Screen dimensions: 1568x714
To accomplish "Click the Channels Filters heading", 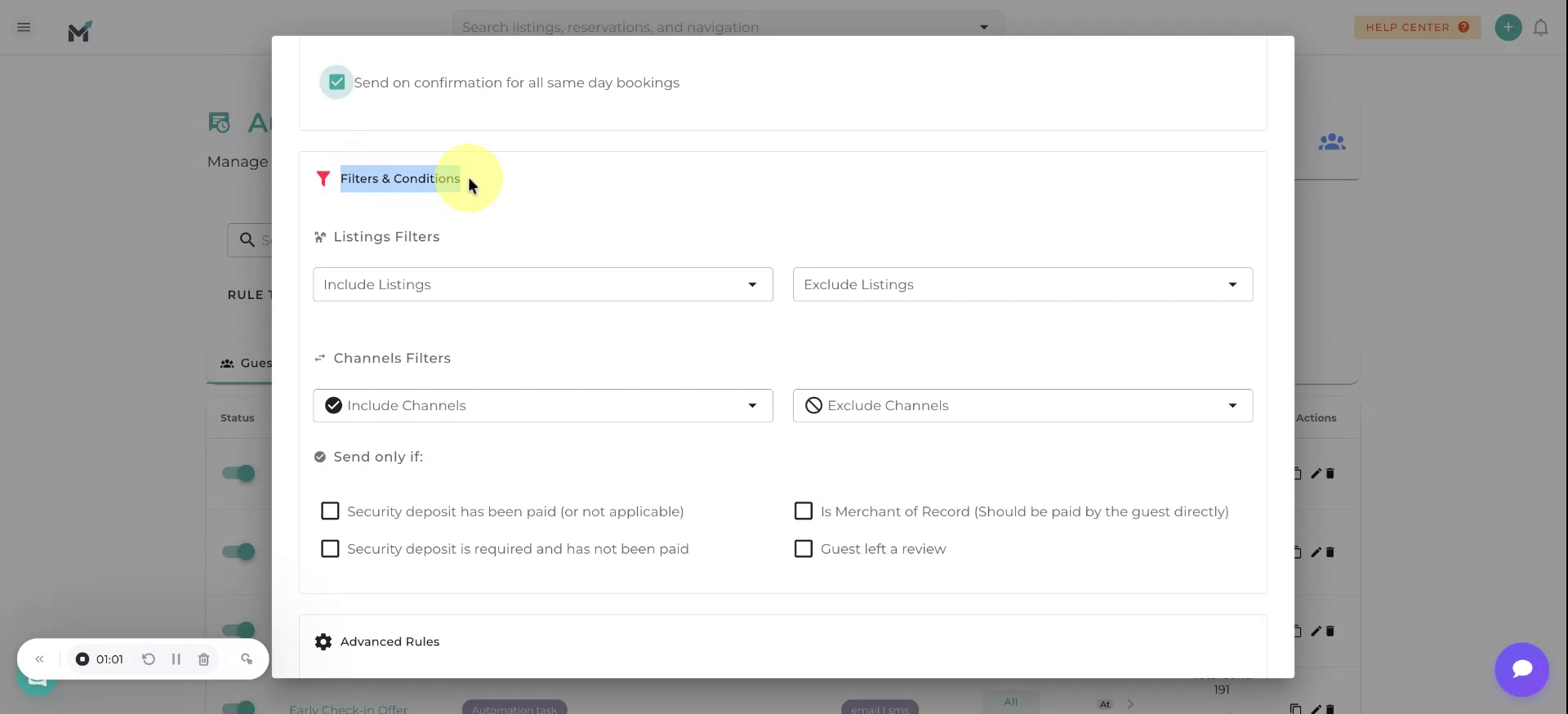I will coord(392,358).
